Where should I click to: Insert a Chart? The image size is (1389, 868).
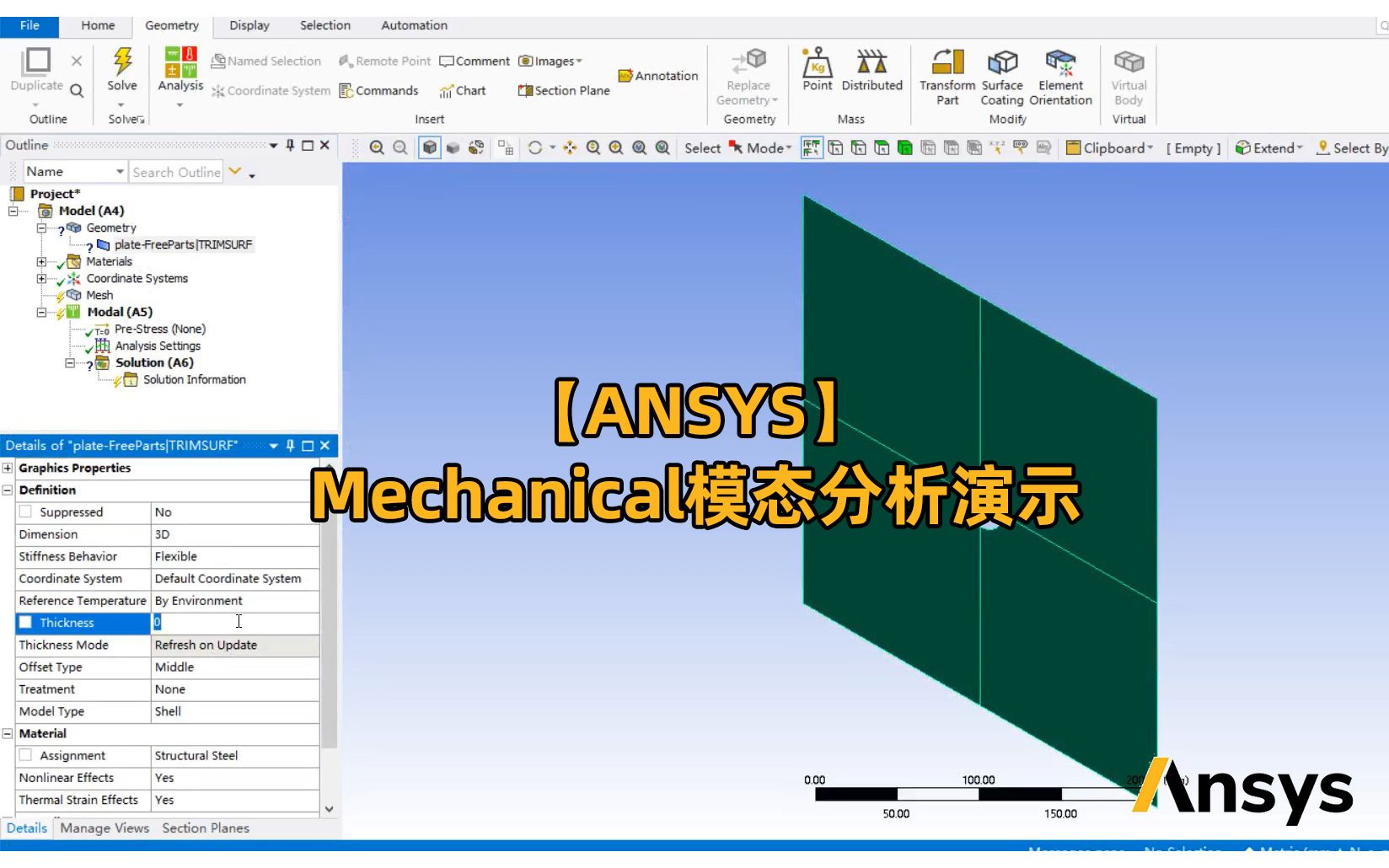click(x=462, y=90)
